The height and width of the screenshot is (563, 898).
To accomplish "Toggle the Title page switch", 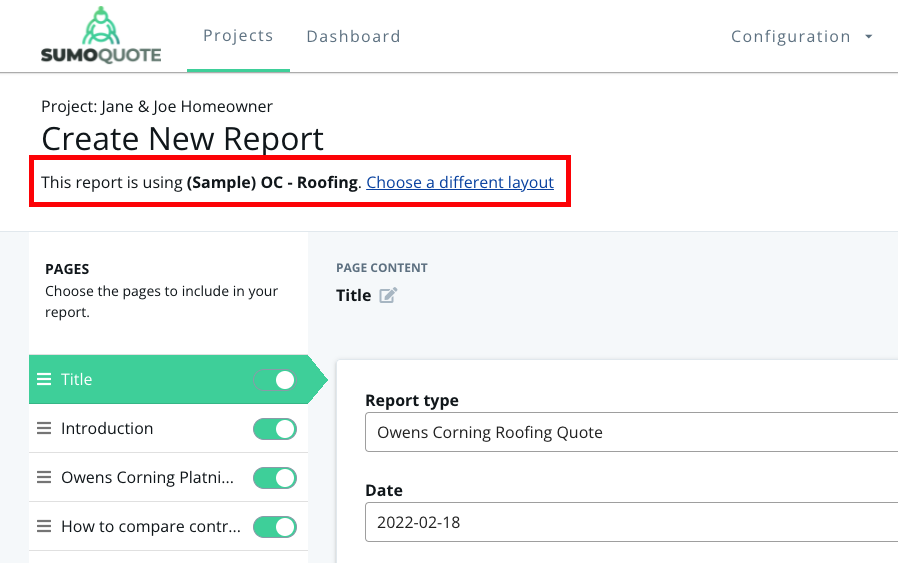I will coord(275,380).
